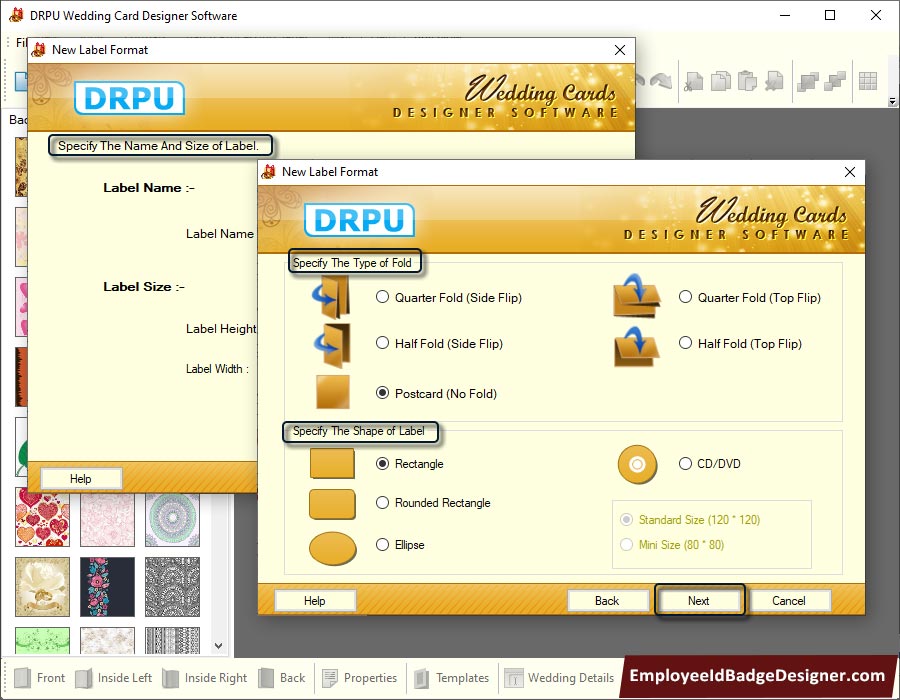Choose Half Fold (Top Flip)
Image resolution: width=900 pixels, height=700 pixels.
[x=685, y=343]
